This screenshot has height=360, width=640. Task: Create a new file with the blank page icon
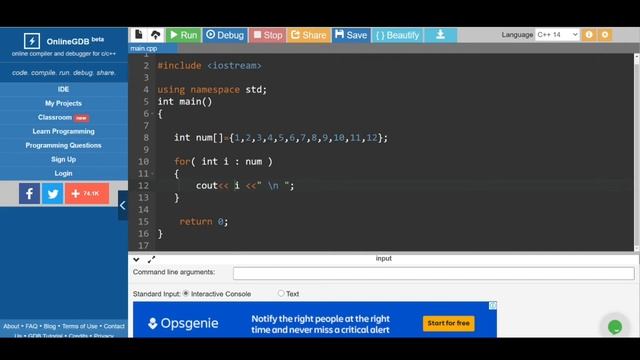point(139,35)
